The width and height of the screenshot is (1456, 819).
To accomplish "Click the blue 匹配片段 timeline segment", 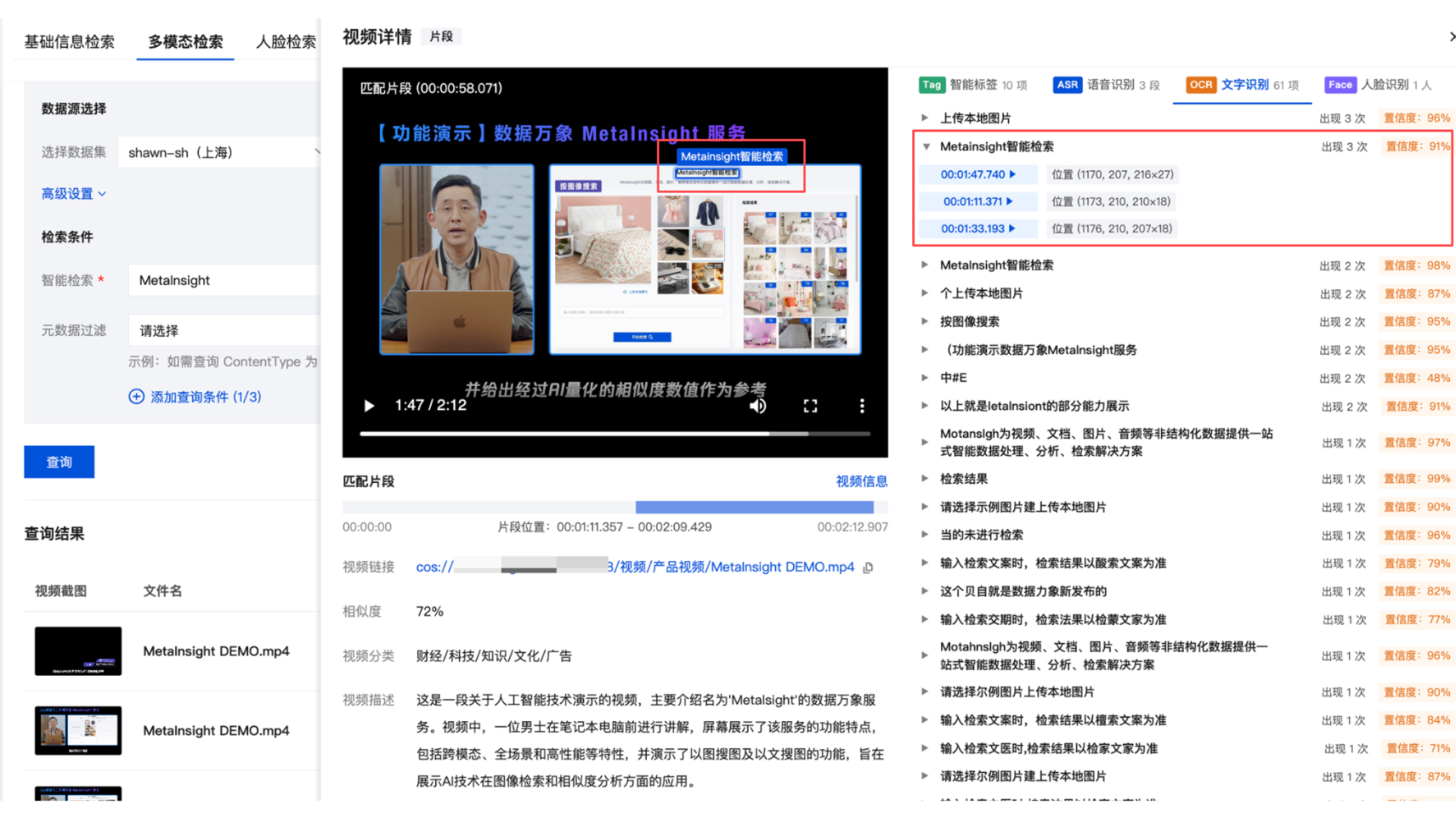I will pos(755,507).
